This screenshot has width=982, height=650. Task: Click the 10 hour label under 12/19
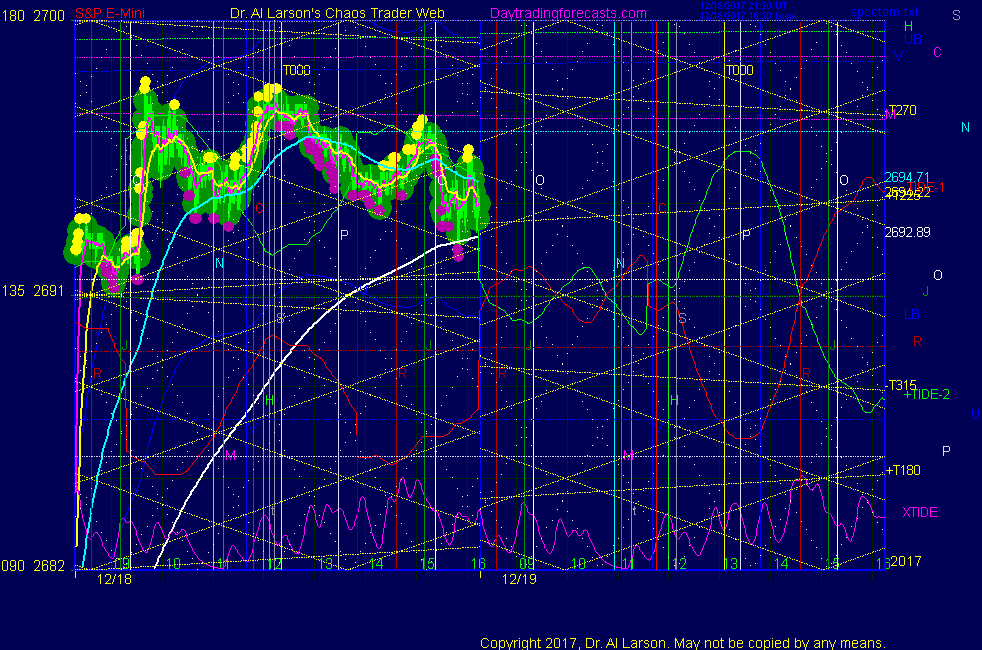[578, 563]
